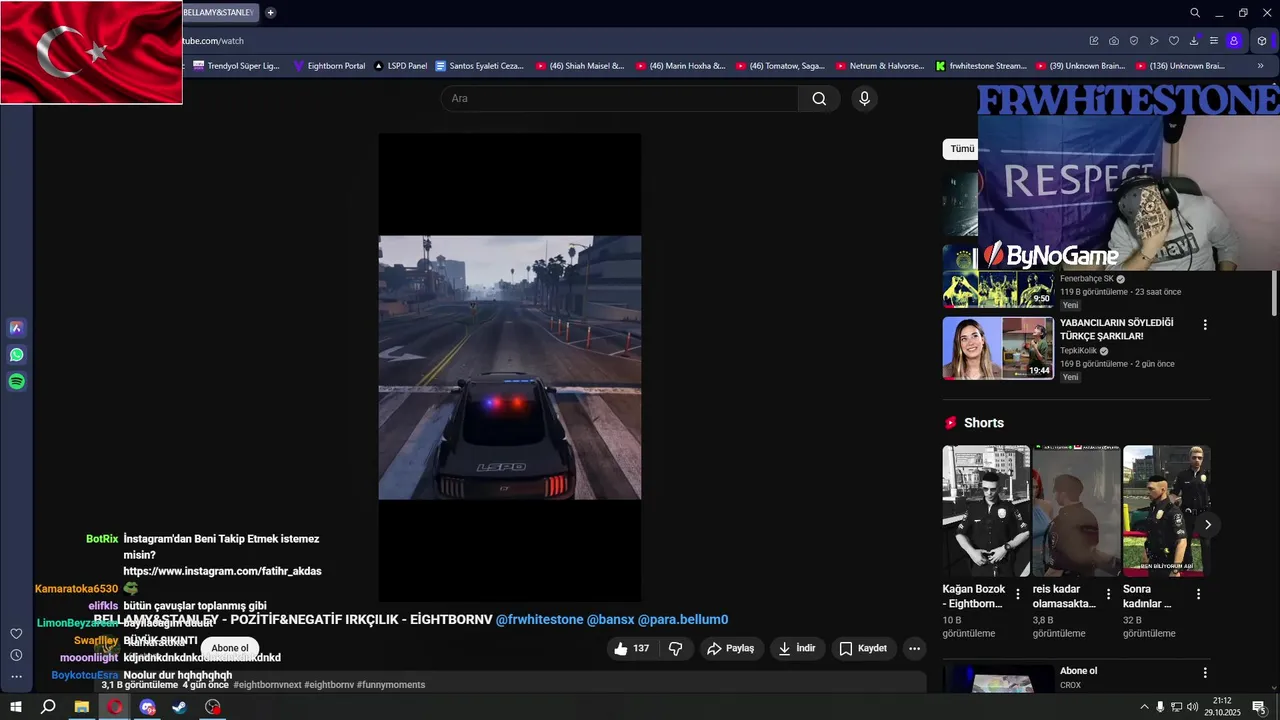The image size is (1280, 720).
Task: Click the send-flow arrow icon in toolbar
Action: coord(1154,41)
